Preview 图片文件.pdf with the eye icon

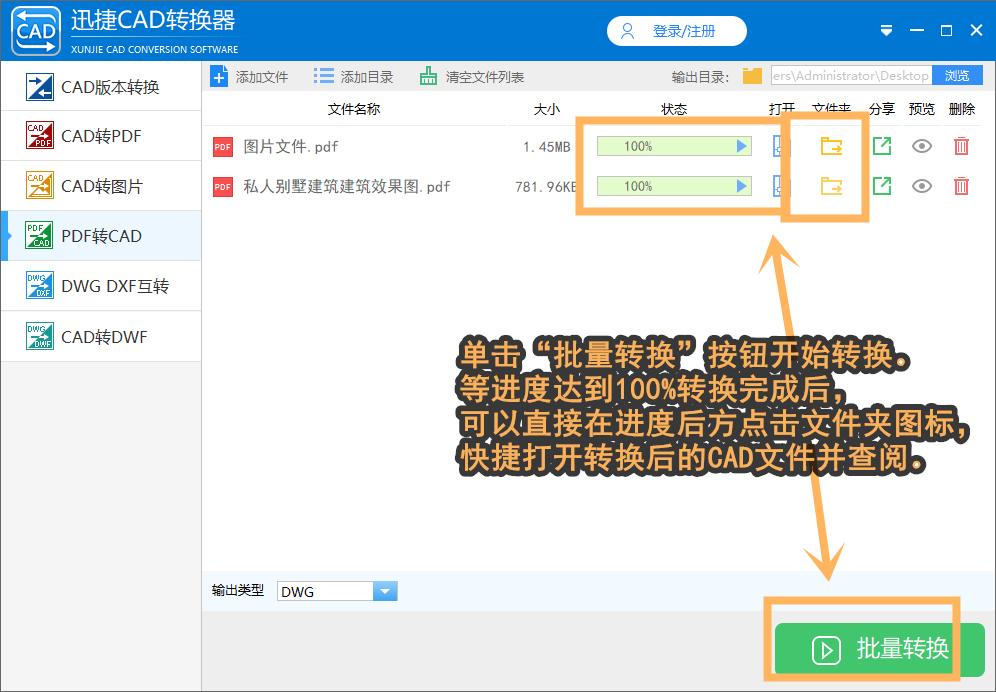[x=921, y=146]
